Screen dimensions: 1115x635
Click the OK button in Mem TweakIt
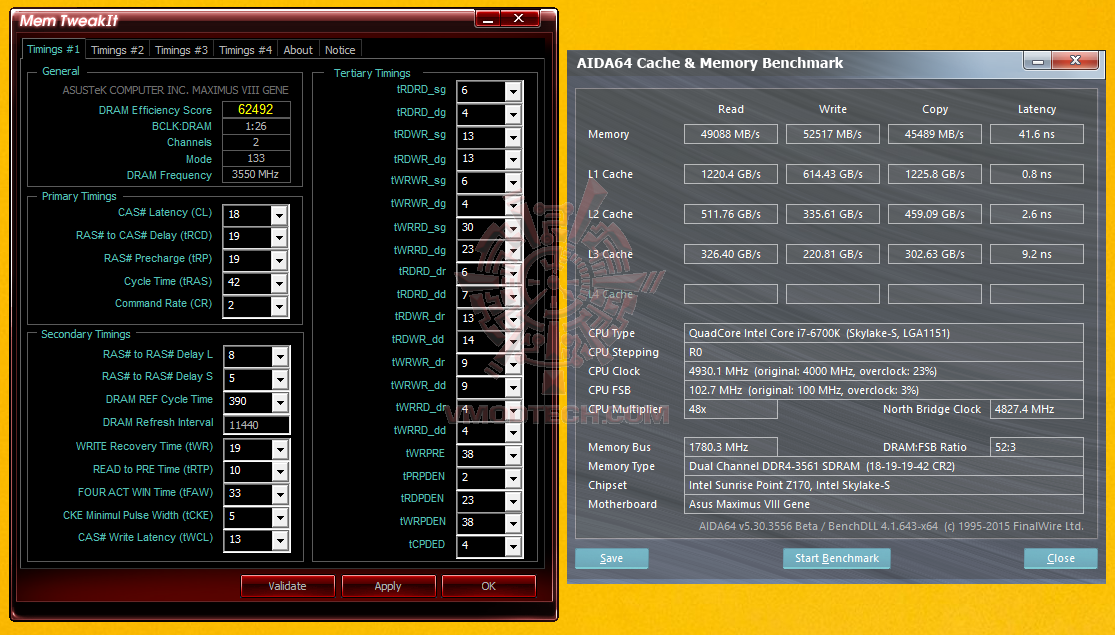[x=489, y=586]
